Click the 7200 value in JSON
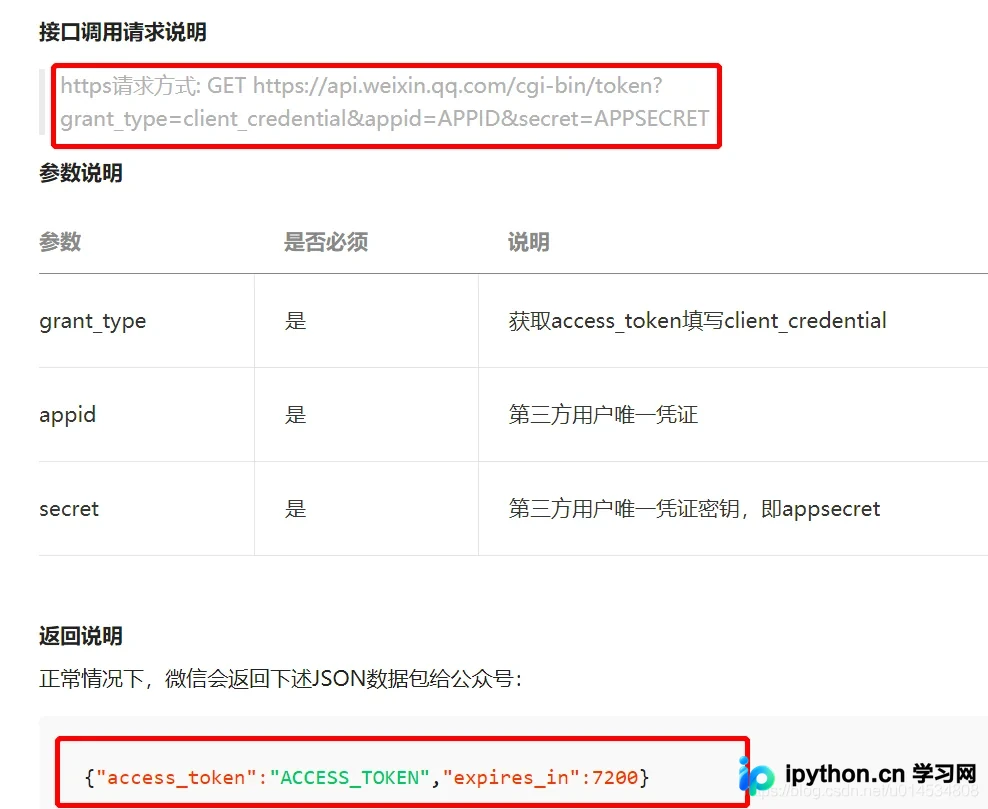 (x=615, y=777)
